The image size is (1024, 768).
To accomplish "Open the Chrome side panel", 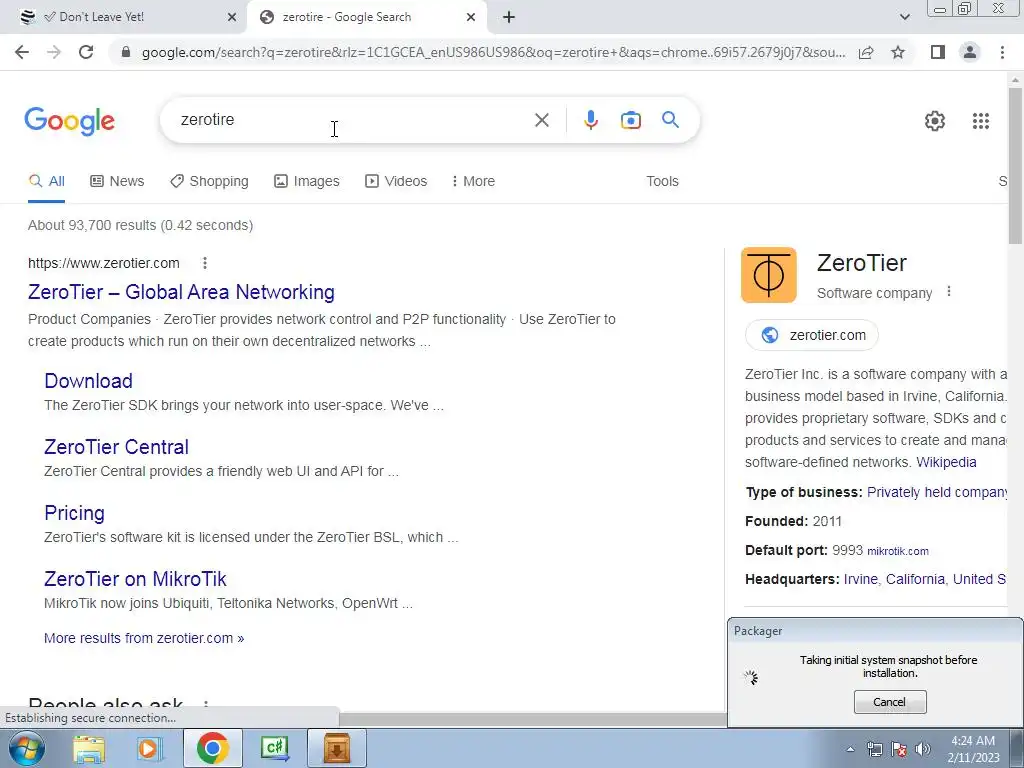I will coord(938,52).
